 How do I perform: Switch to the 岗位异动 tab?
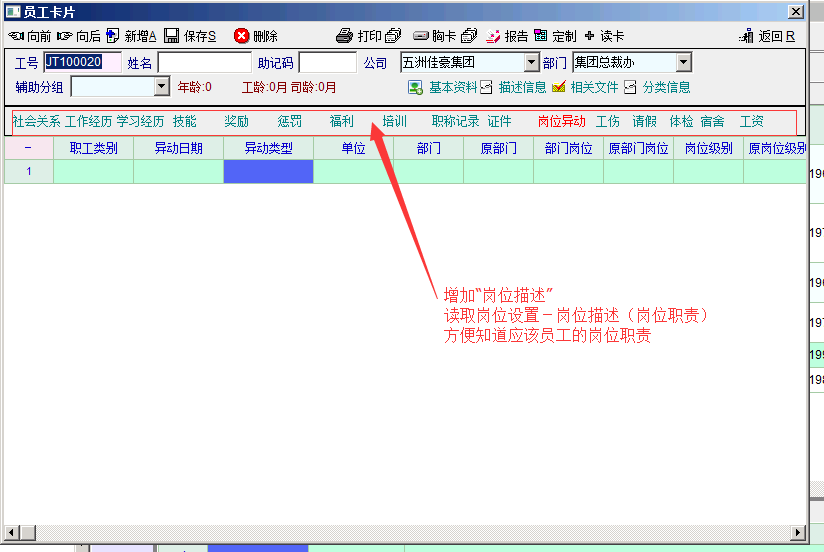point(561,122)
